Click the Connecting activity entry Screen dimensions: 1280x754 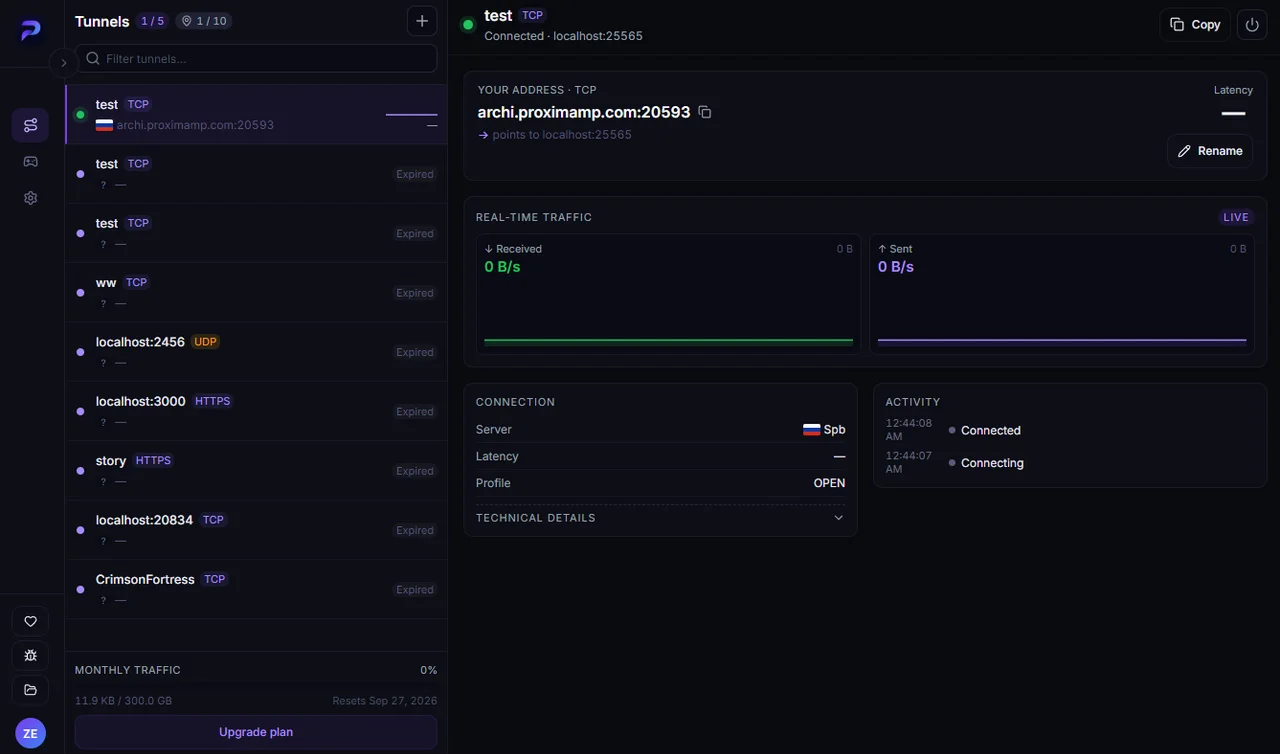point(992,463)
